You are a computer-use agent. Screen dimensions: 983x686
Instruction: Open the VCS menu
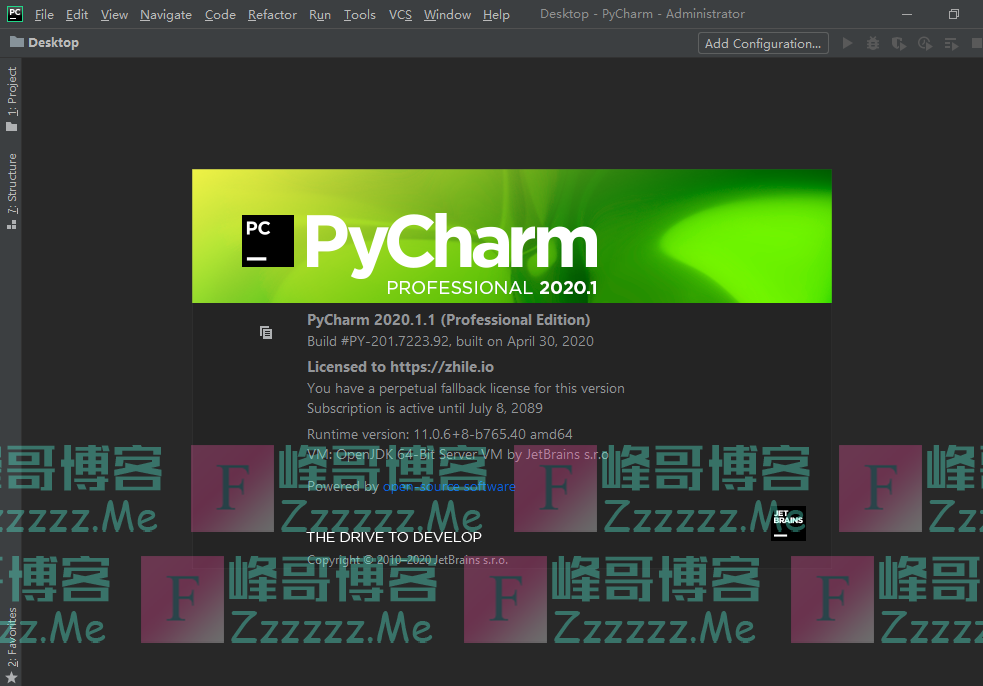tap(400, 15)
